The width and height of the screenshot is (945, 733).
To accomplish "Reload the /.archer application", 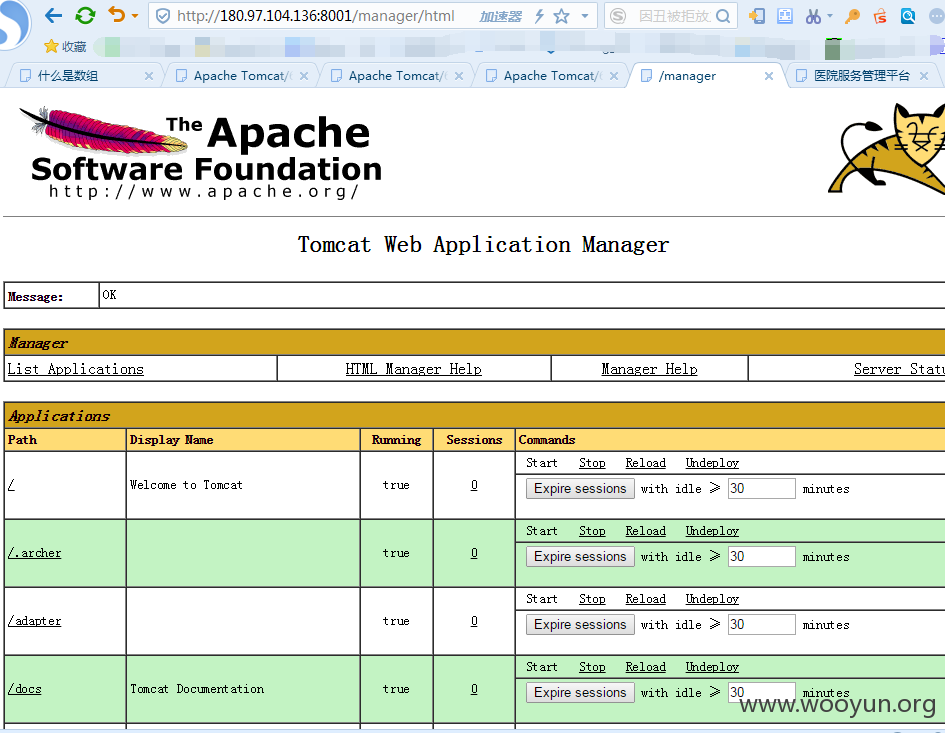I will pyautogui.click(x=645, y=531).
